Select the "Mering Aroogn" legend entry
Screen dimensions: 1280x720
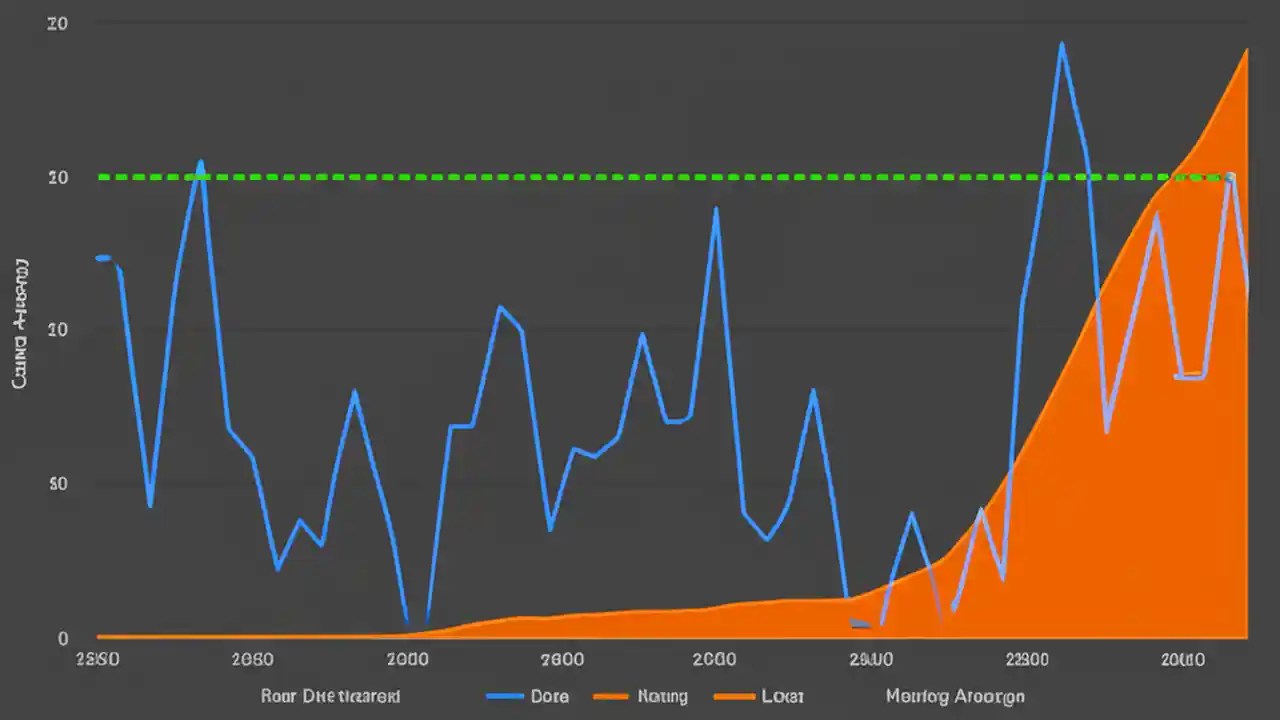tap(953, 696)
